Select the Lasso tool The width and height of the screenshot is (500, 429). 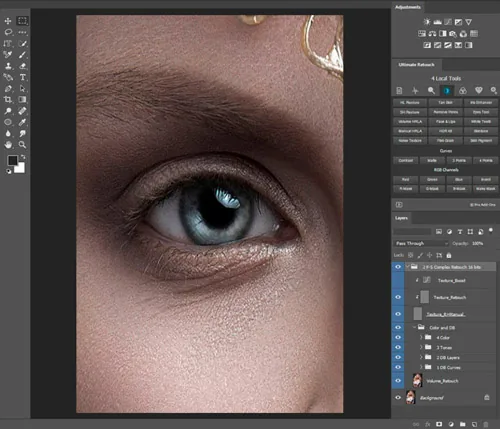click(x=8, y=32)
